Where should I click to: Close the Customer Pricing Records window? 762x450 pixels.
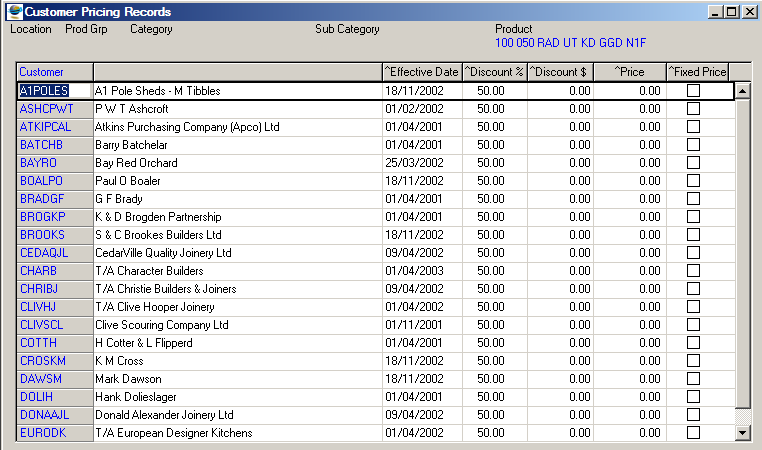click(x=749, y=12)
